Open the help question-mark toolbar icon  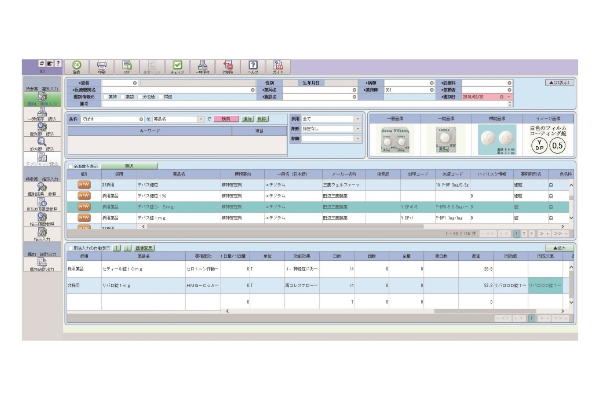pos(253,66)
